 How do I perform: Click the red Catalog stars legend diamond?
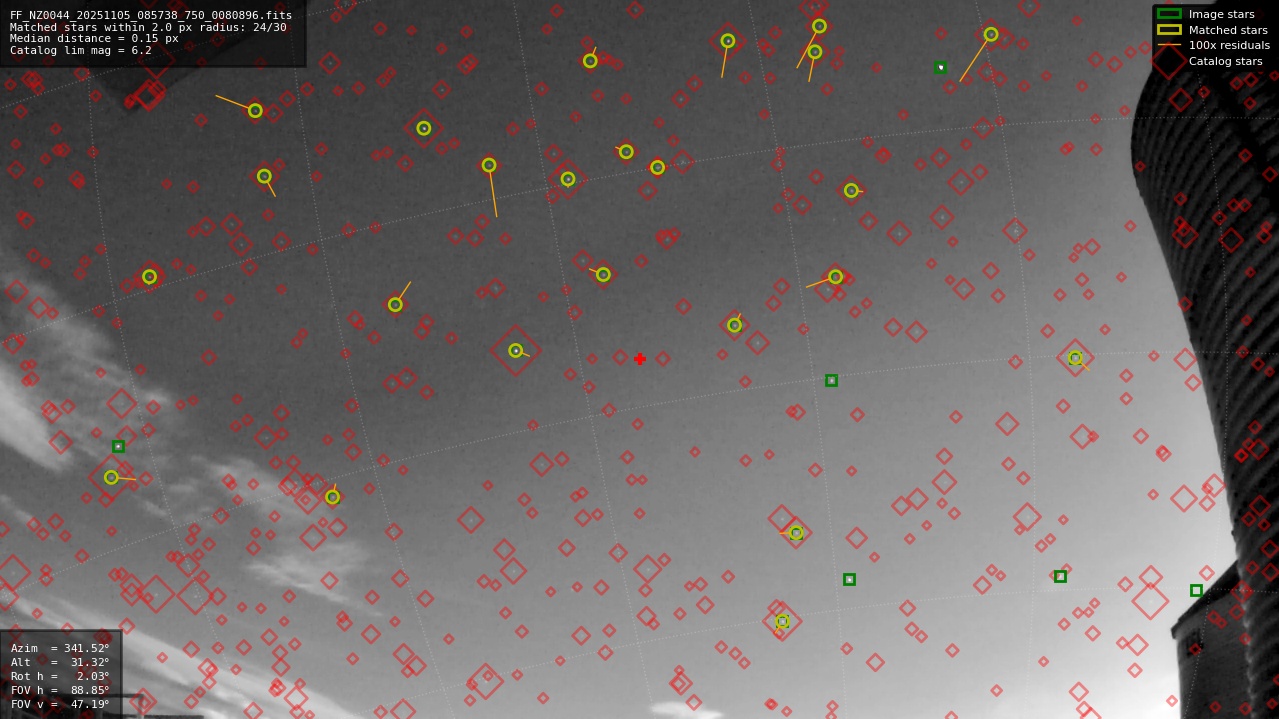tap(1169, 61)
